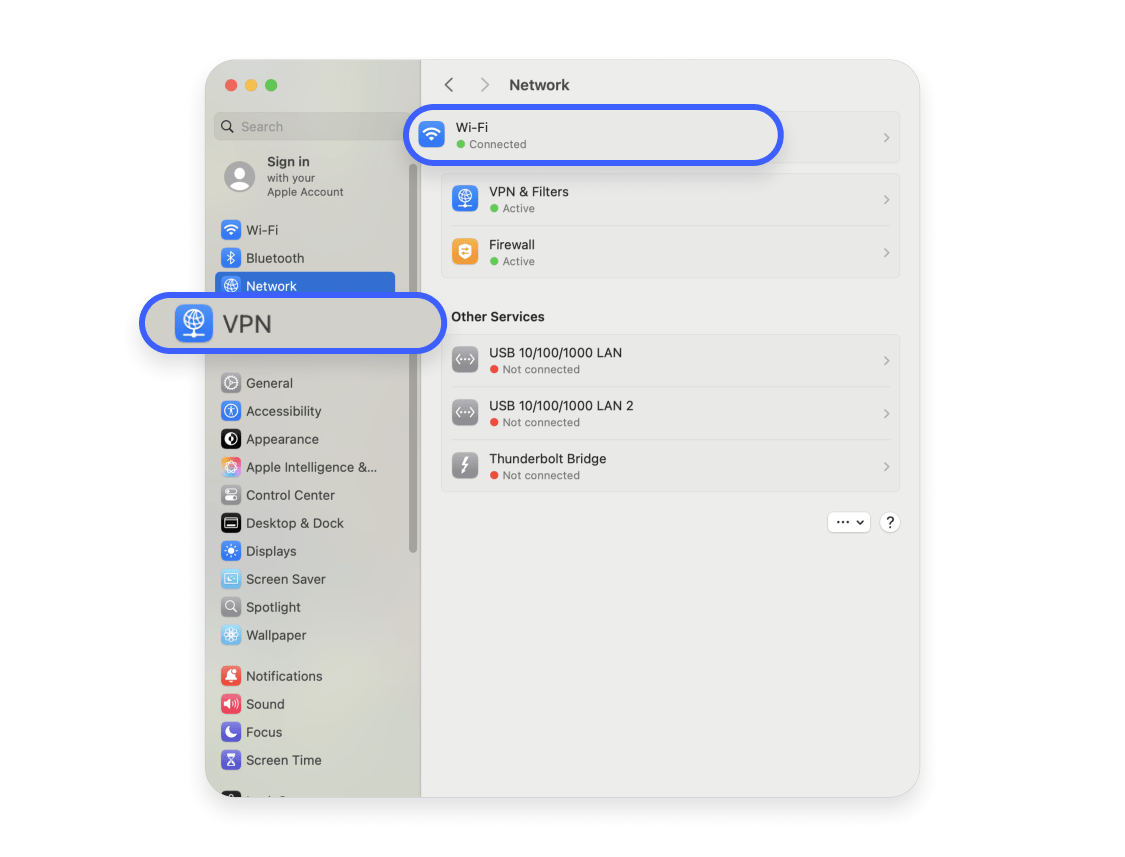Open Thunderbolt Bridge settings icon
This screenshot has height=857, width=1125.
coord(464,465)
